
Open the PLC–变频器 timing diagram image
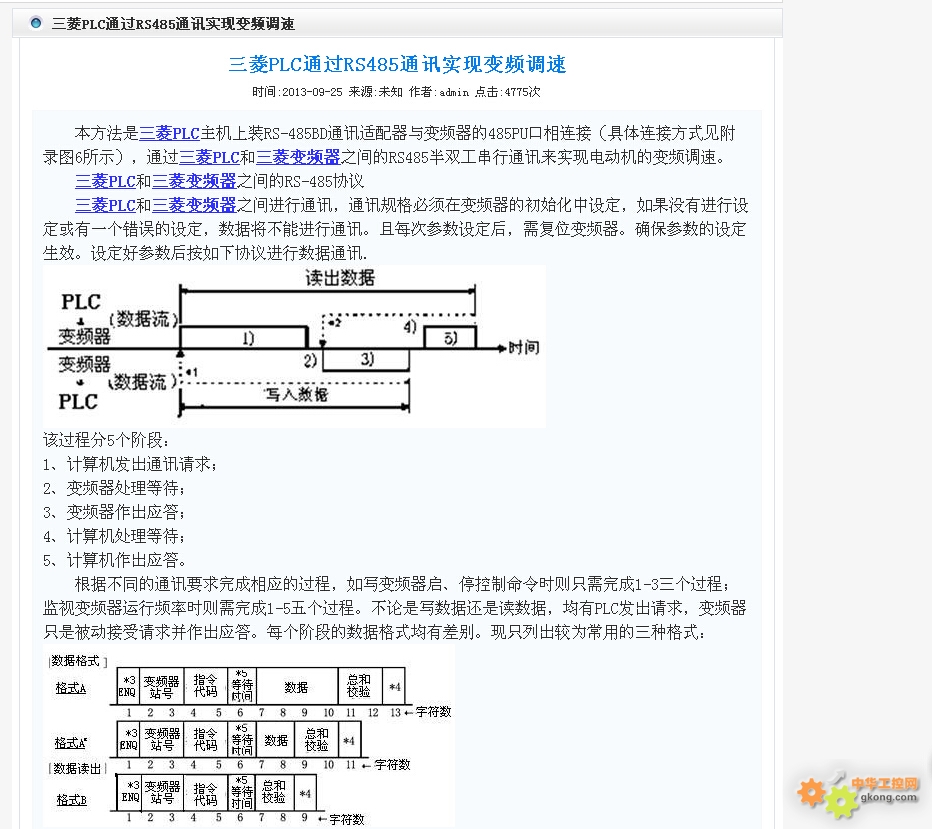294,346
